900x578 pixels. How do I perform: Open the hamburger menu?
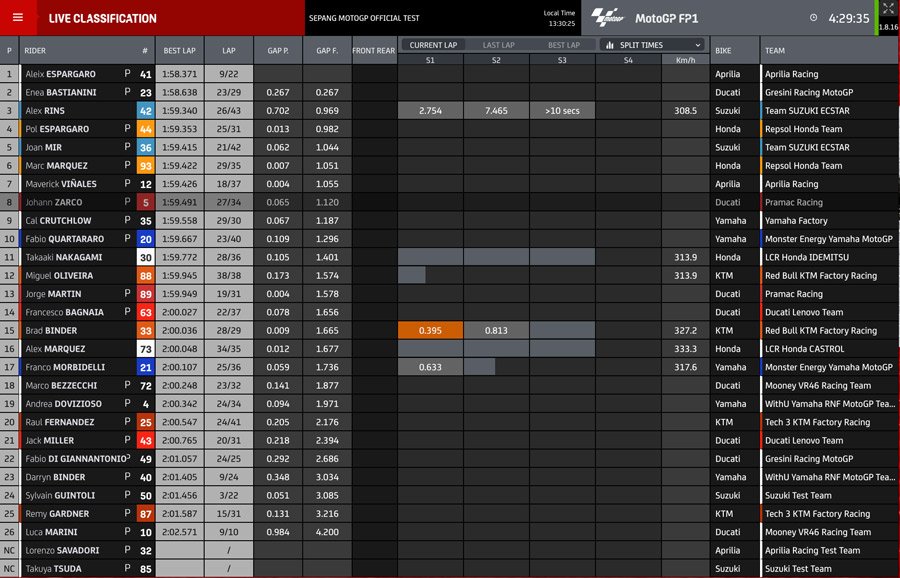pos(18,18)
